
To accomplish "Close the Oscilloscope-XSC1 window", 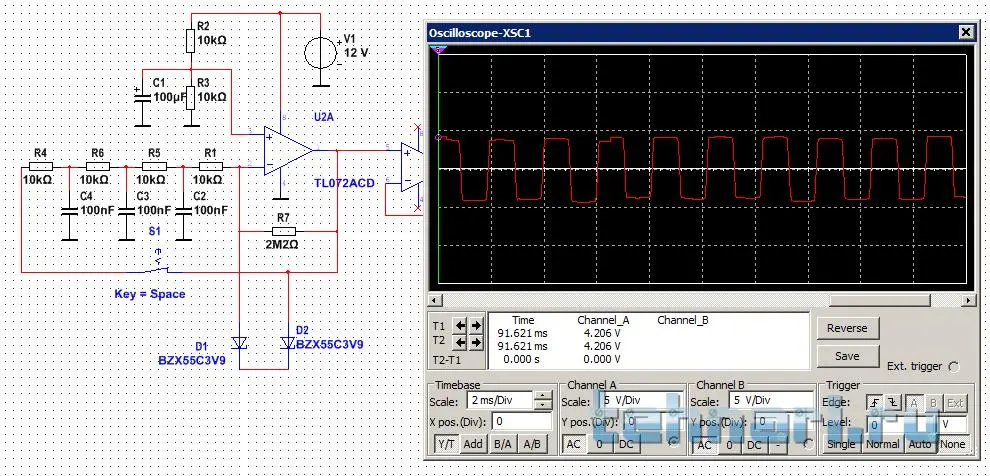I will (966, 32).
